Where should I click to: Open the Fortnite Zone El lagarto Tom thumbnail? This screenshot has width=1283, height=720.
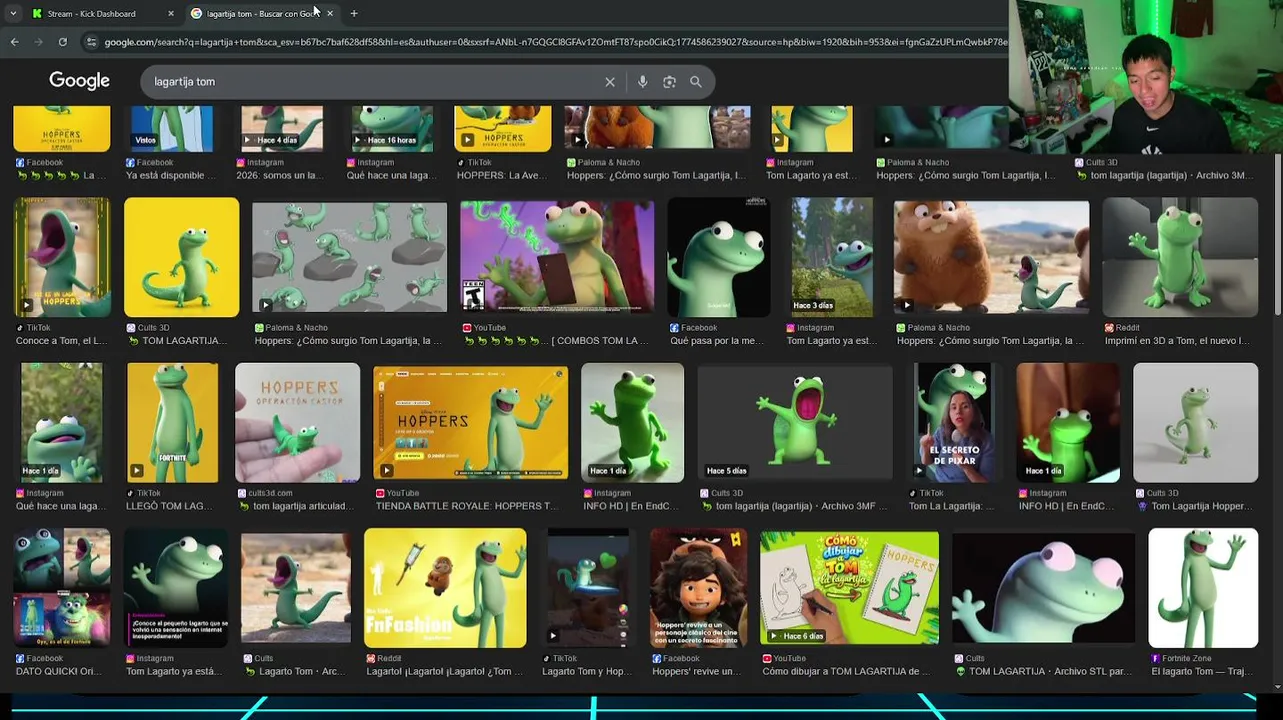pos(1203,587)
